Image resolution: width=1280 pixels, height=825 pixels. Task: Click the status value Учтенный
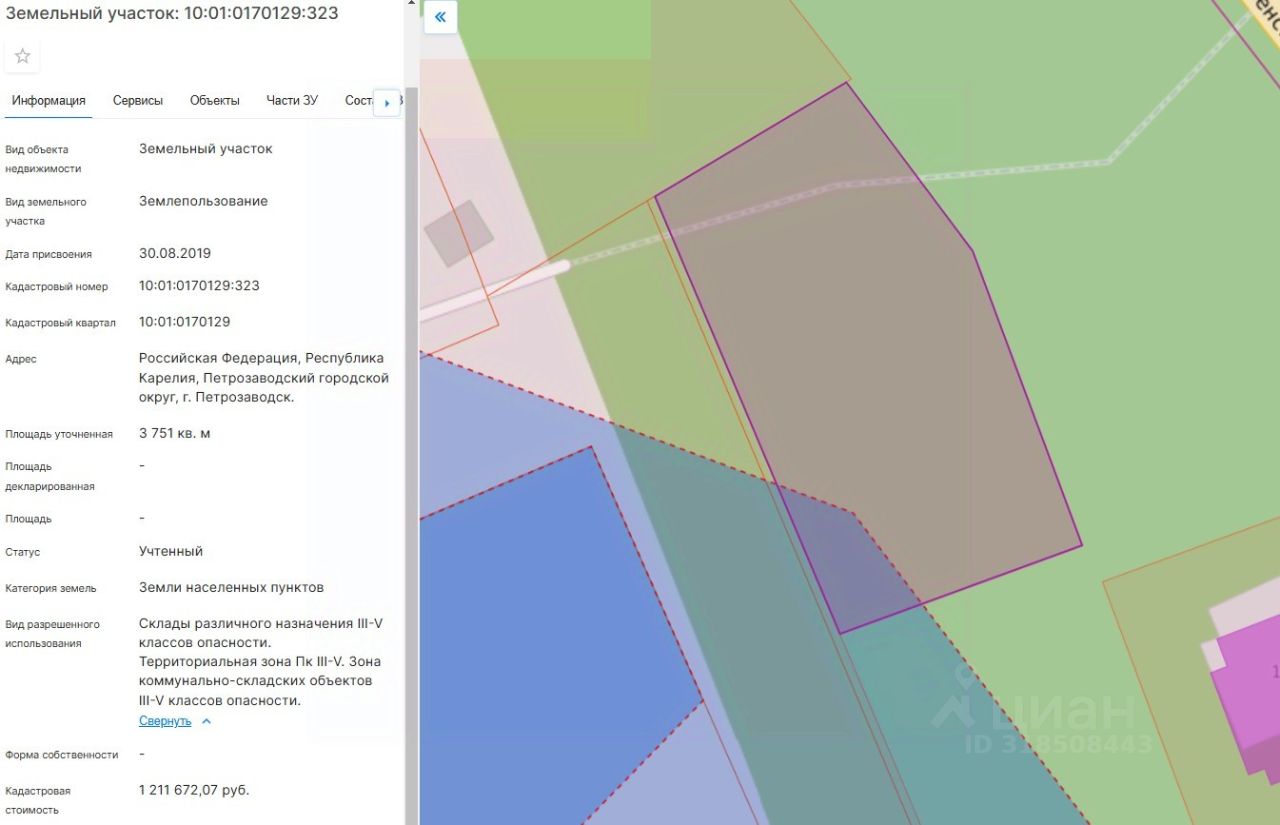click(171, 552)
